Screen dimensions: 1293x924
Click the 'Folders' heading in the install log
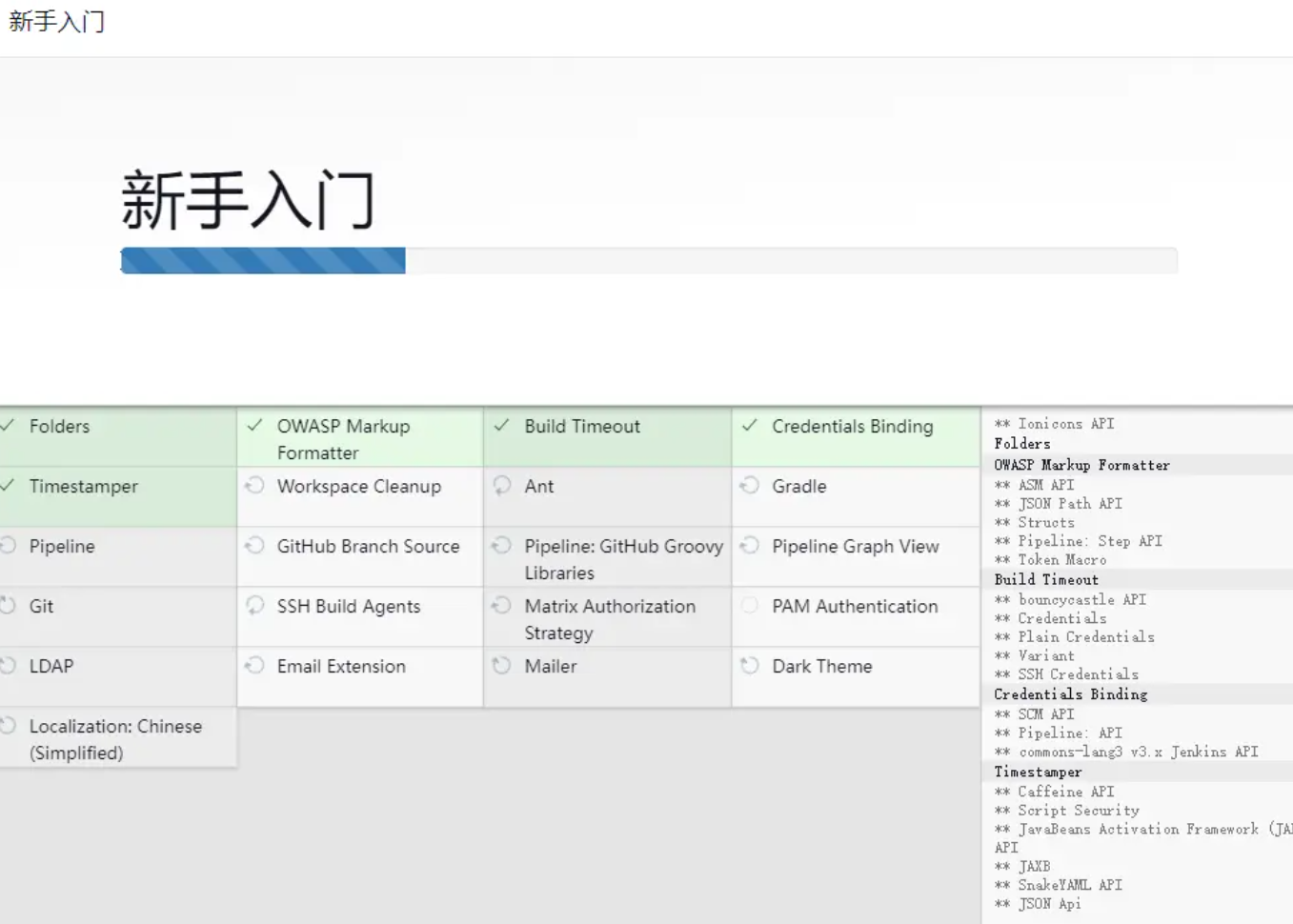[1022, 444]
